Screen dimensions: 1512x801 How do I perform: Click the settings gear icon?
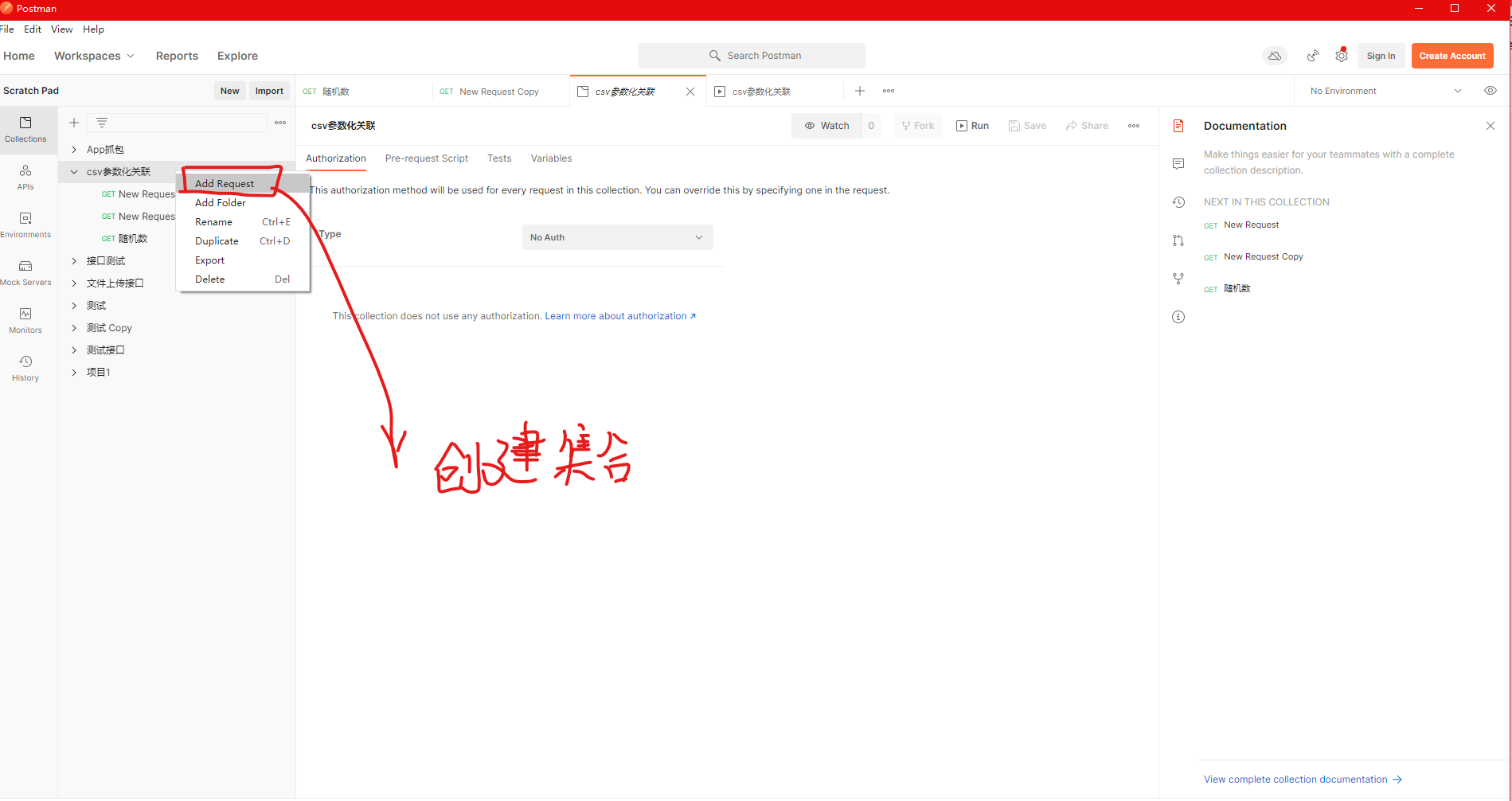pyautogui.click(x=1341, y=55)
